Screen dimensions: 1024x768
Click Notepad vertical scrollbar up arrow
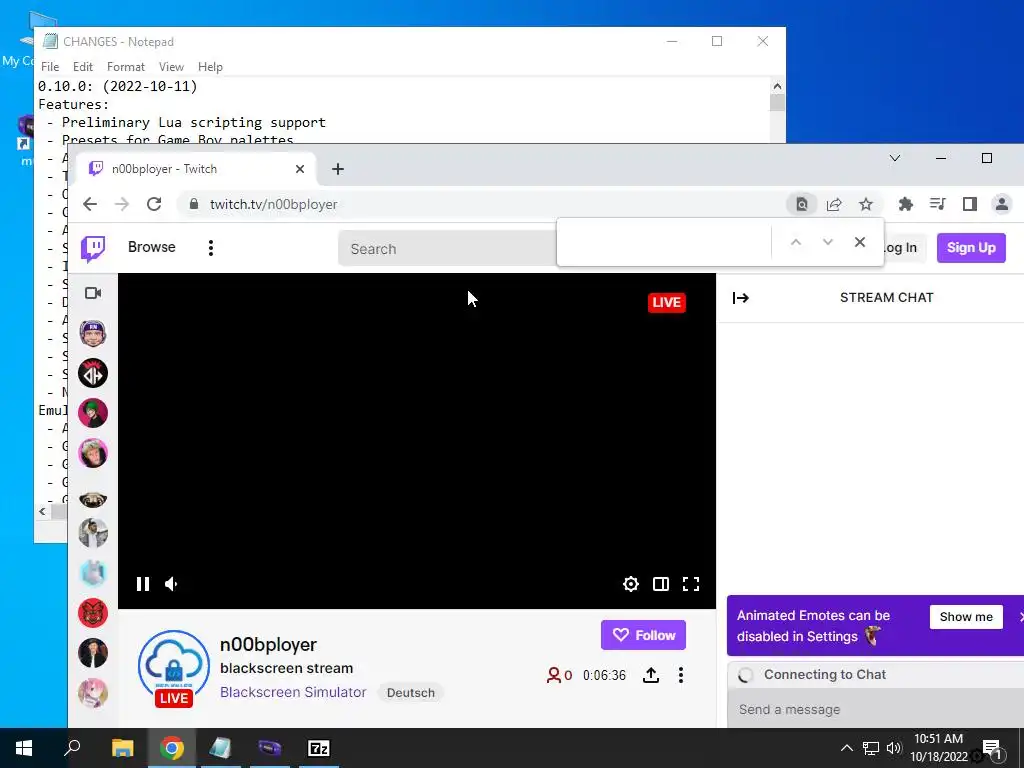coord(777,86)
